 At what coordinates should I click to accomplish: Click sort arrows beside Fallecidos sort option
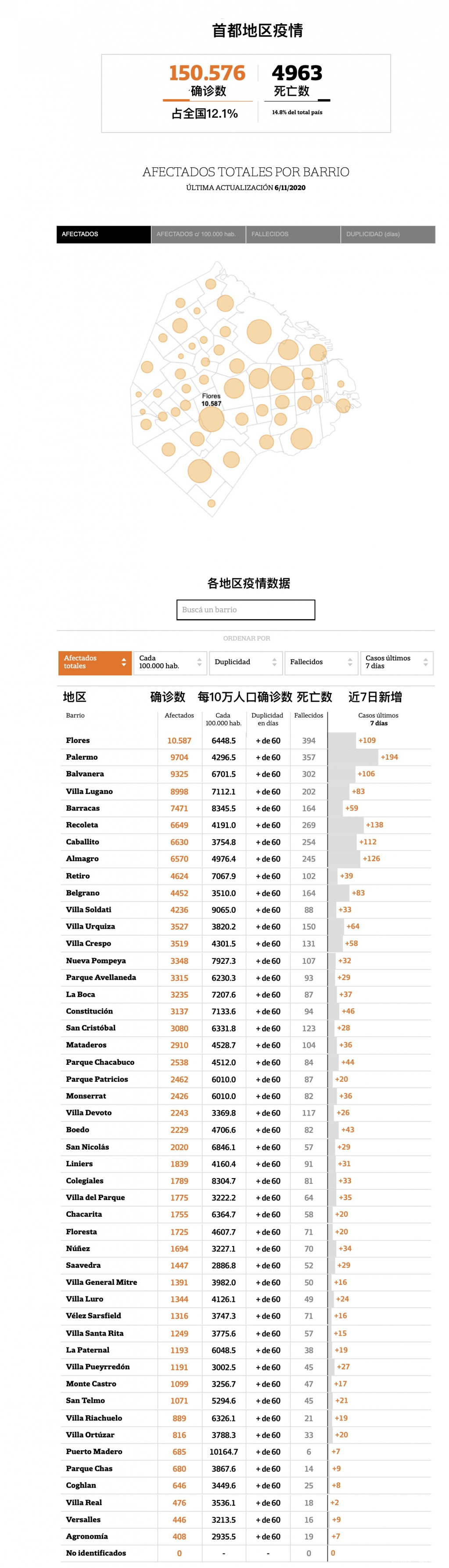350,662
